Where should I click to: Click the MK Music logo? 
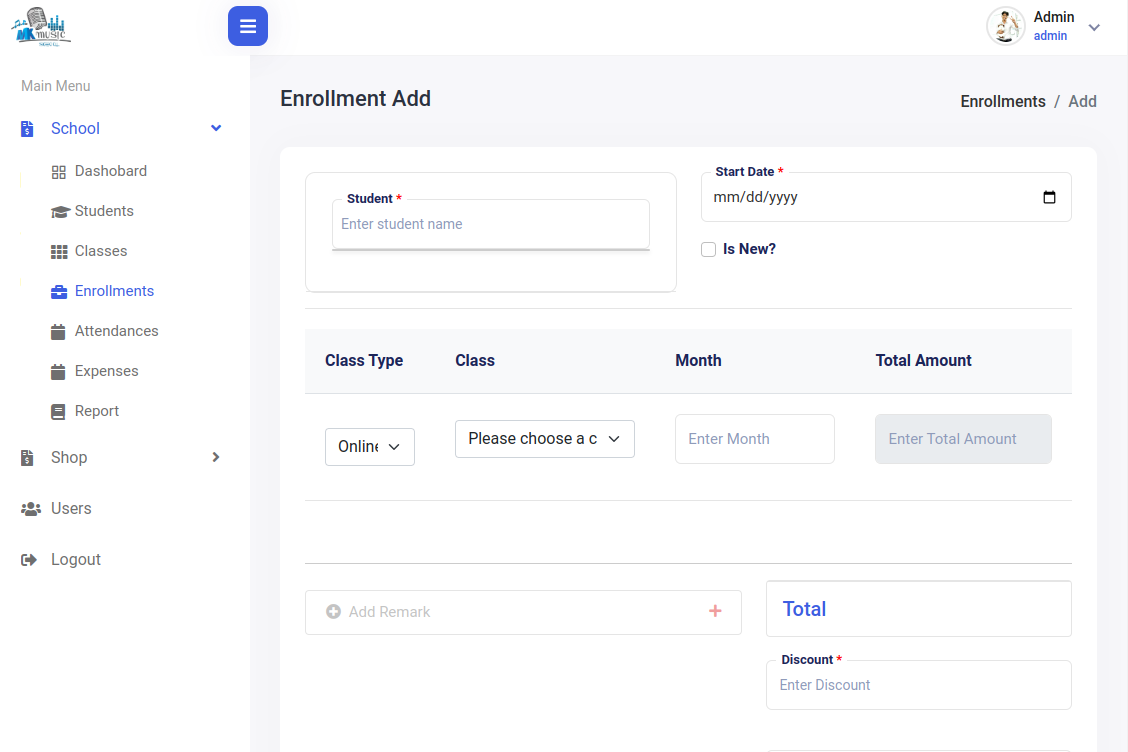pyautogui.click(x=42, y=27)
